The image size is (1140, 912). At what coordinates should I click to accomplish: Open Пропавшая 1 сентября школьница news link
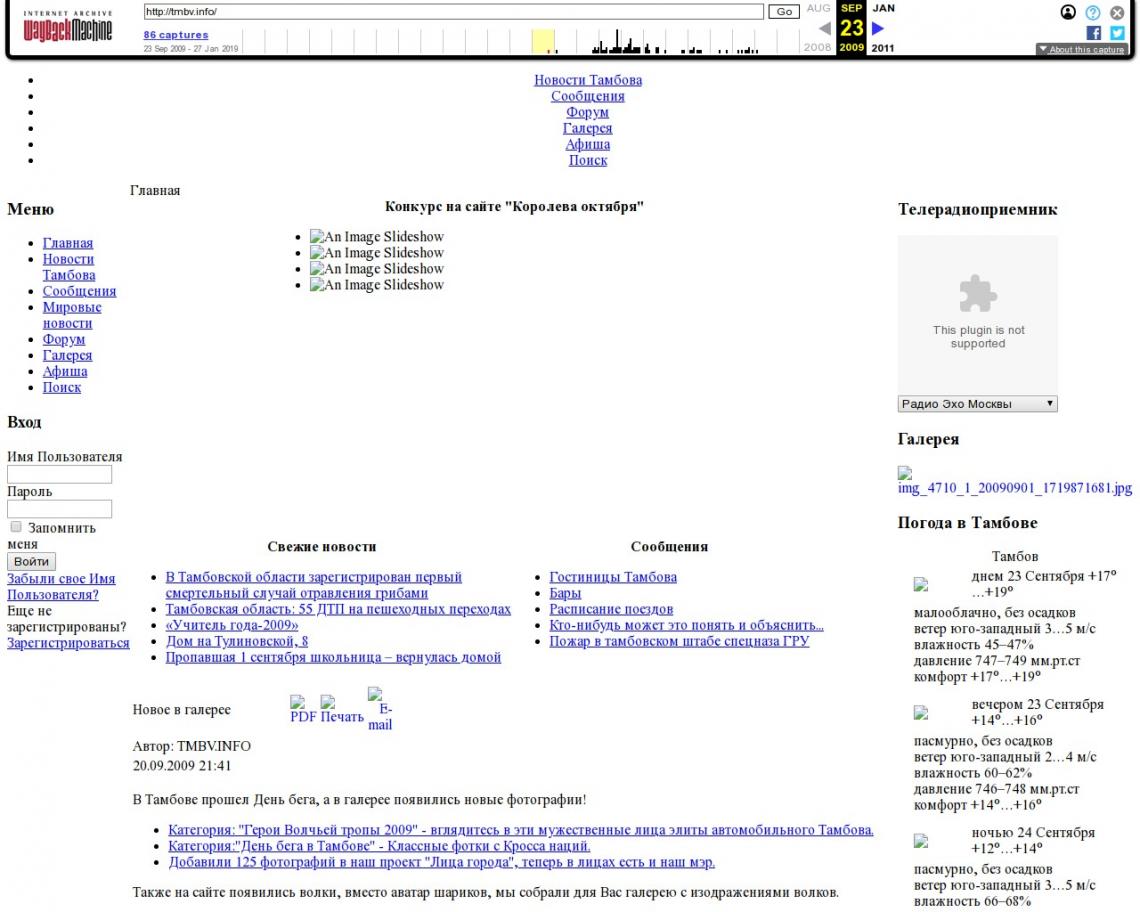pos(333,657)
